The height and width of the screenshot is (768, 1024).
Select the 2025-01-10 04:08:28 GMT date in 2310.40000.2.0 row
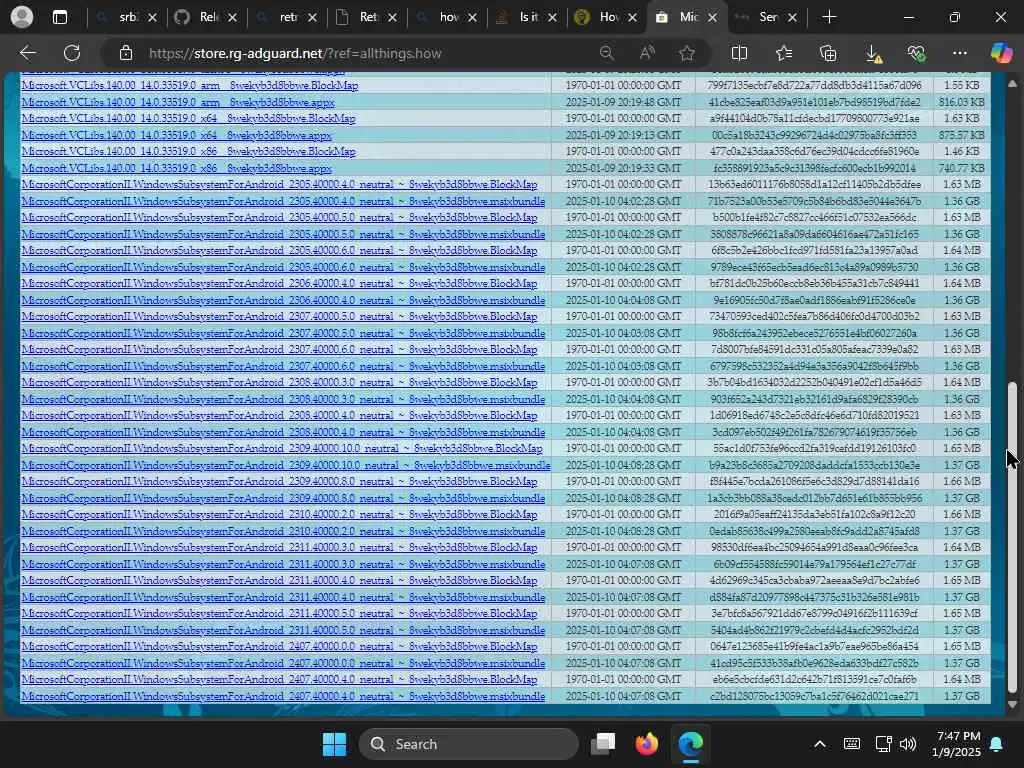tap(623, 531)
